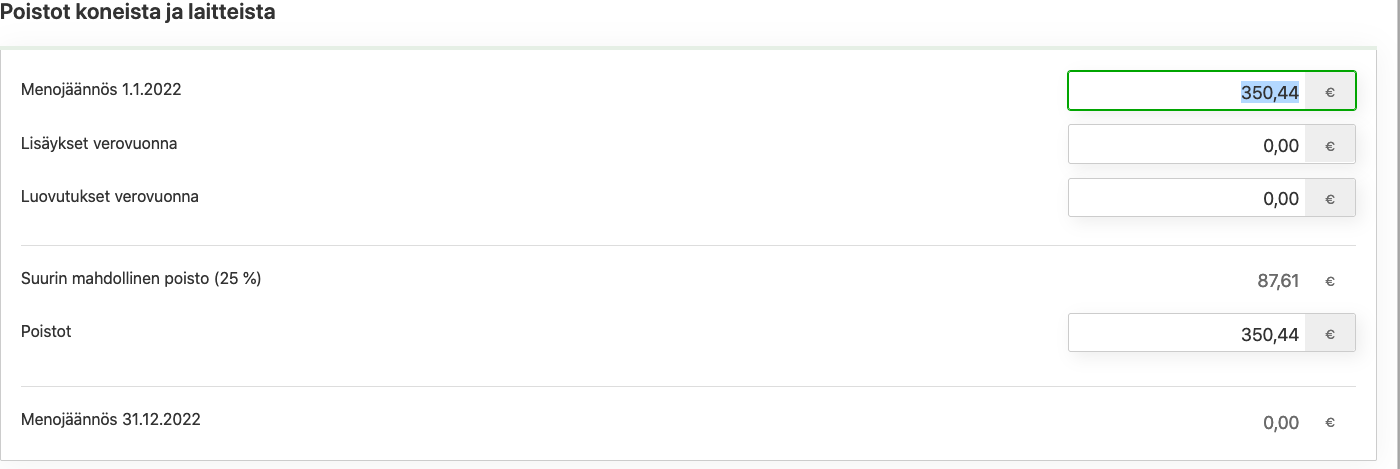Viewport: 1400px width, 469px height.
Task: Click the Luovutukset verovuonna amount field
Action: click(1187, 198)
